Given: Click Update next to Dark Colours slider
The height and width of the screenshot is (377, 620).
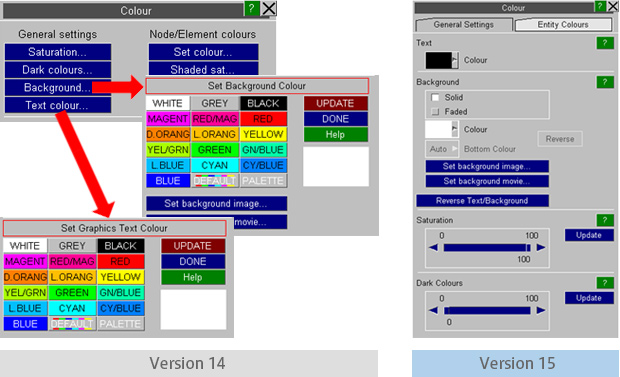Looking at the screenshot, I should point(589,298).
